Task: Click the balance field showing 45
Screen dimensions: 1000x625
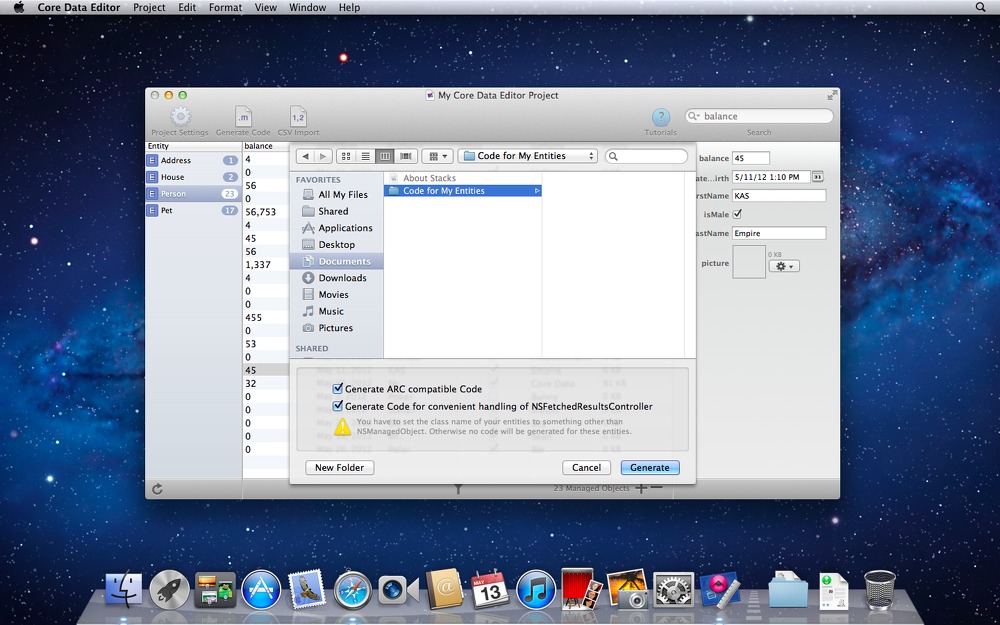Action: tap(751, 158)
